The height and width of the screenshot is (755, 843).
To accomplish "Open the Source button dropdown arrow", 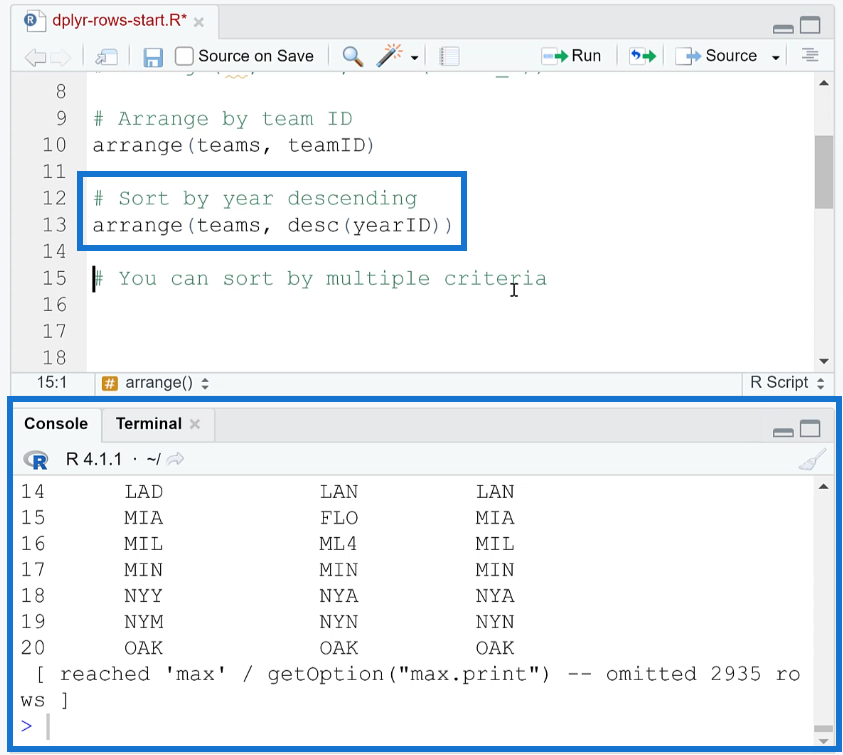I will pos(775,57).
